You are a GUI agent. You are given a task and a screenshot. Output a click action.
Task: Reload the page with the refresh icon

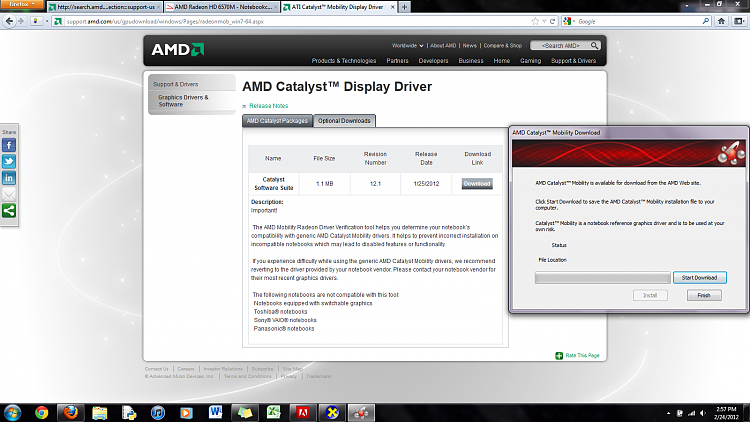552,22
